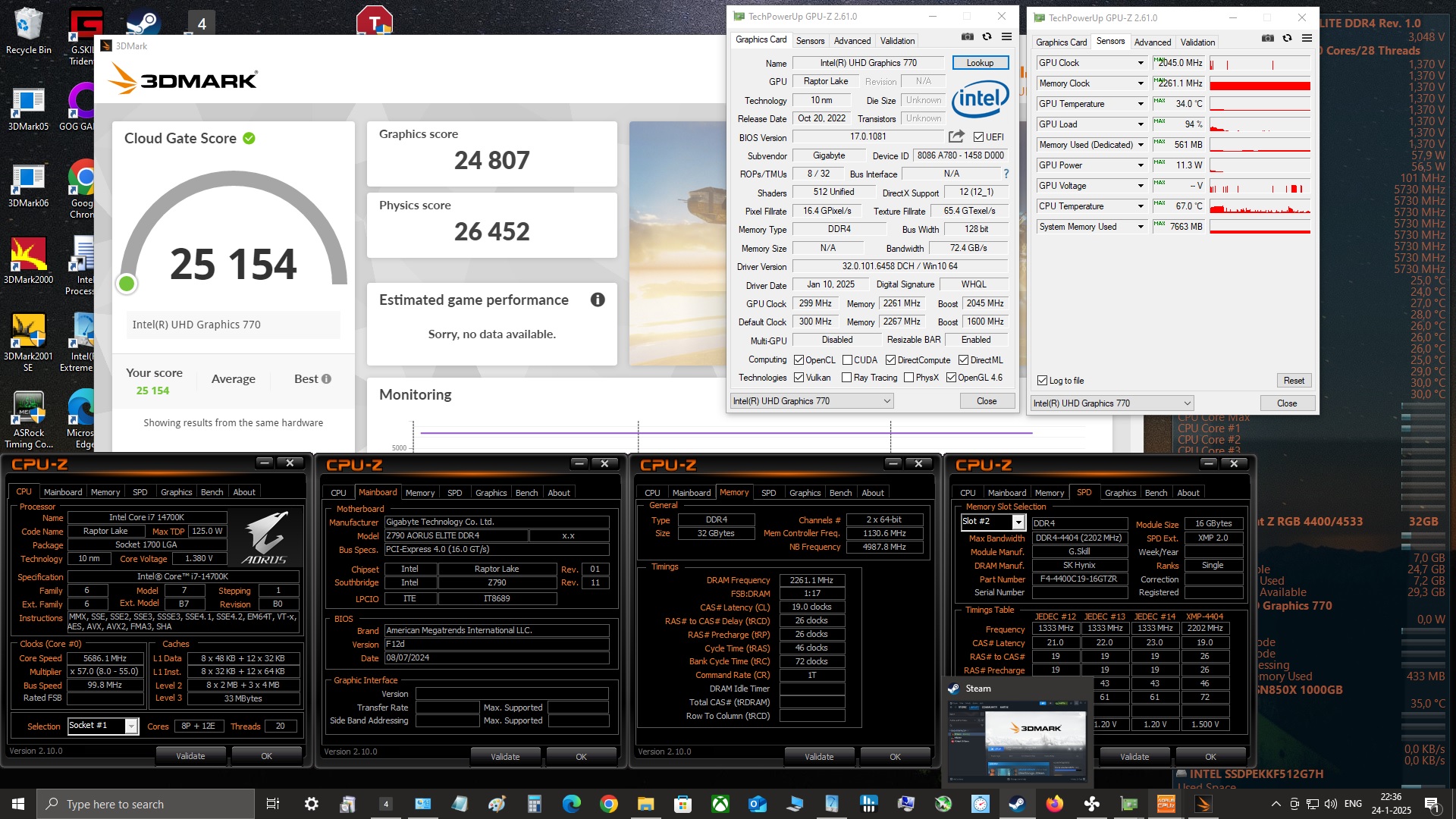Open the SPD tab in CPU-Z Memory window
This screenshot has height=819, width=1456.
768,493
